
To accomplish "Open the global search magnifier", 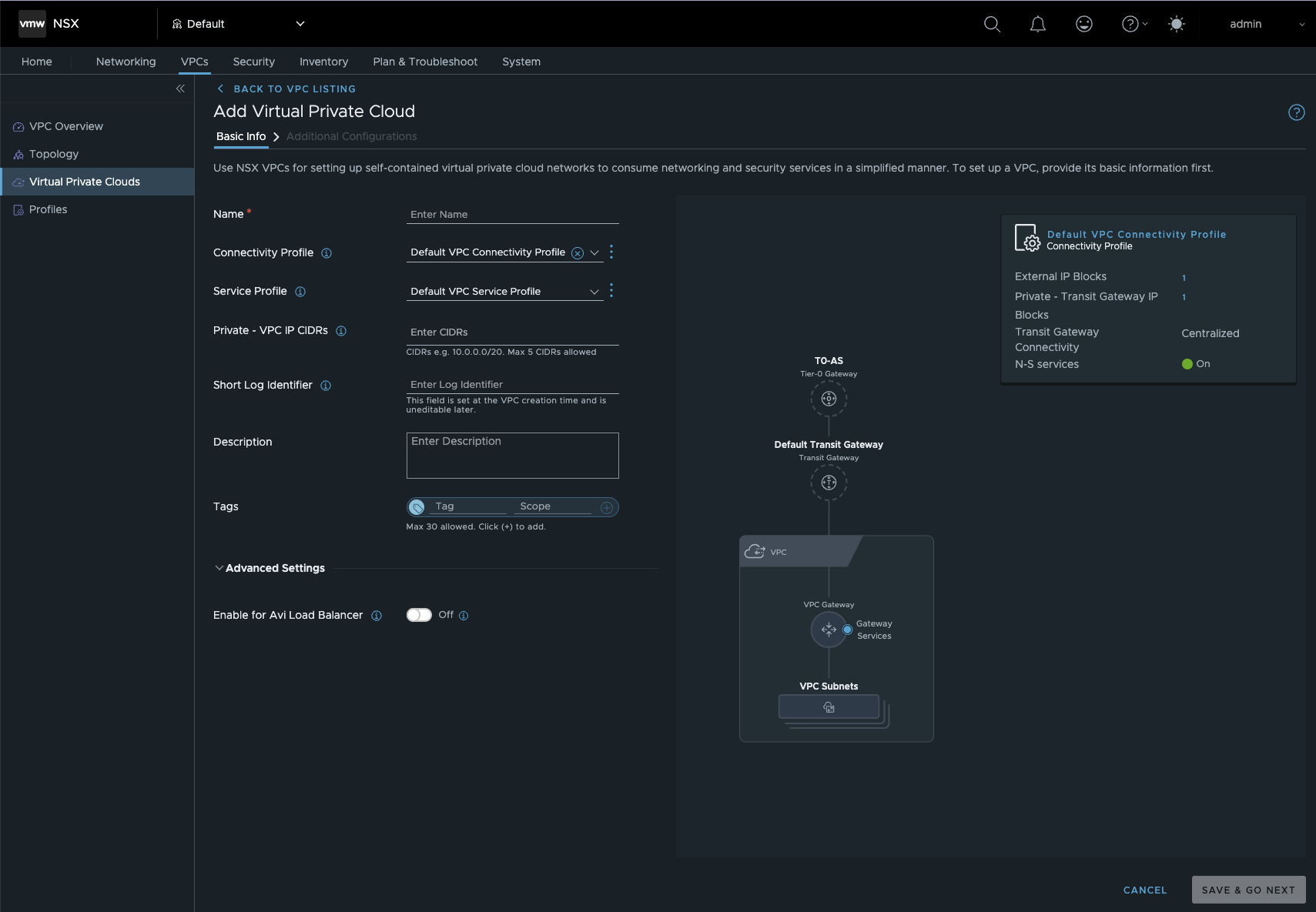I will (991, 24).
